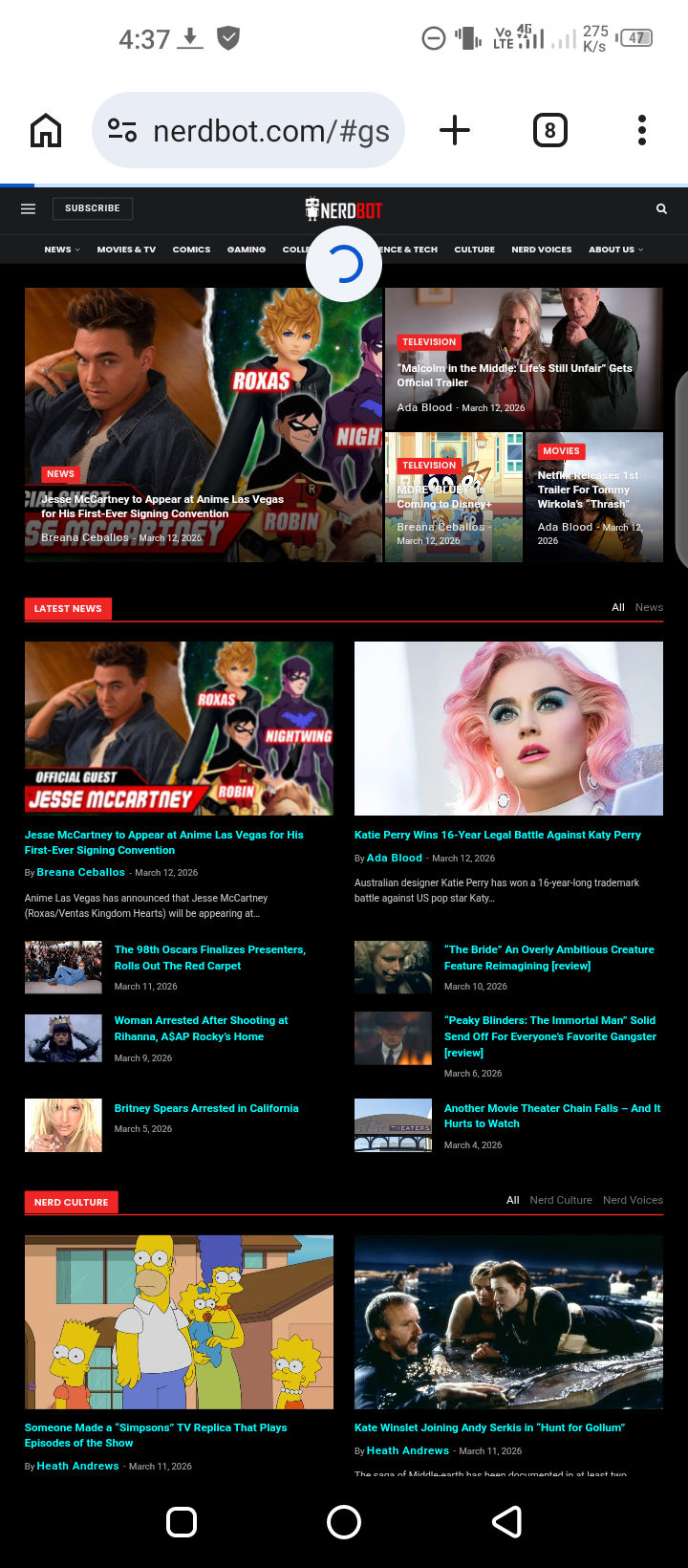Image resolution: width=688 pixels, height=1568 pixels.
Task: Open the COMICS menu item
Action: [x=191, y=250]
